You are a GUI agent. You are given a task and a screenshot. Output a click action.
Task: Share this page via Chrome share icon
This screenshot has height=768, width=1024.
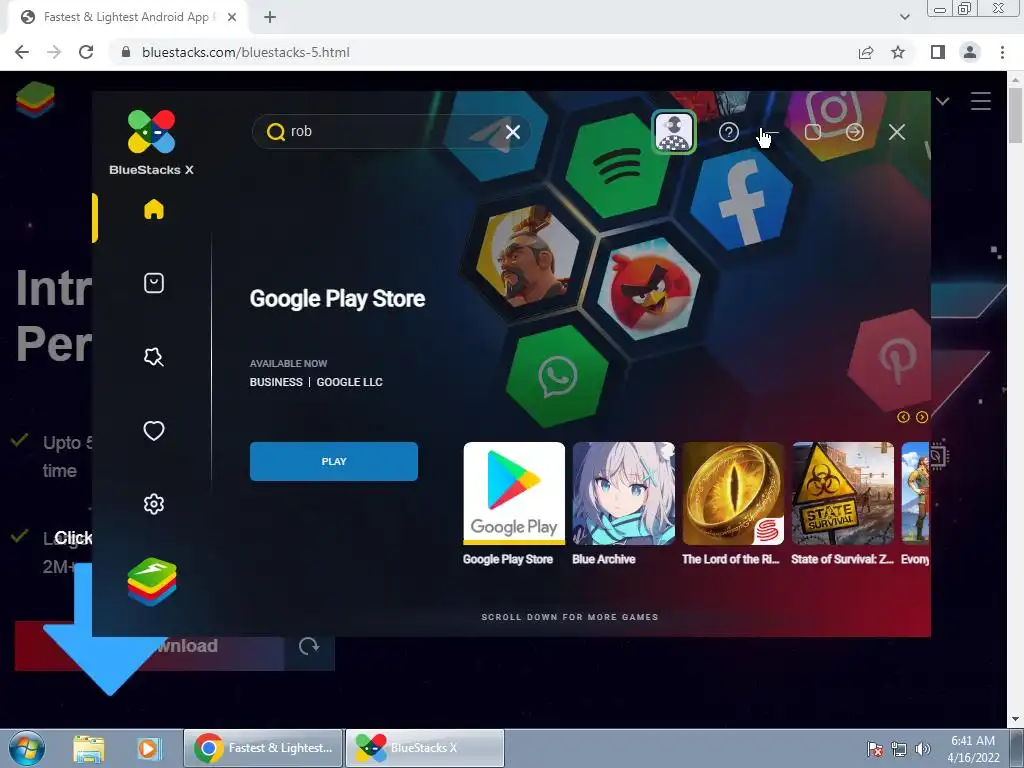pyautogui.click(x=866, y=52)
